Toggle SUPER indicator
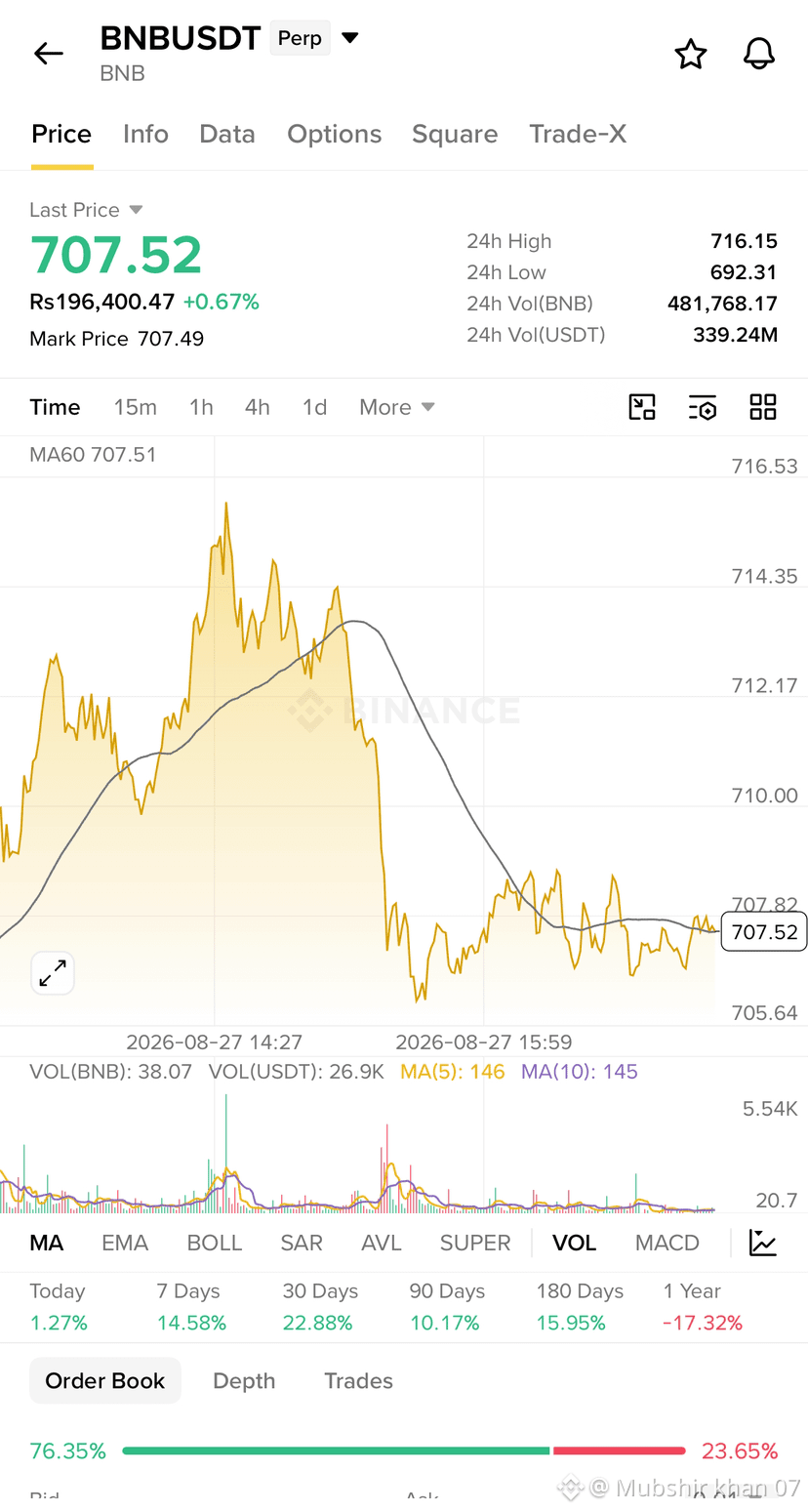The image size is (808, 1512). (x=475, y=1243)
